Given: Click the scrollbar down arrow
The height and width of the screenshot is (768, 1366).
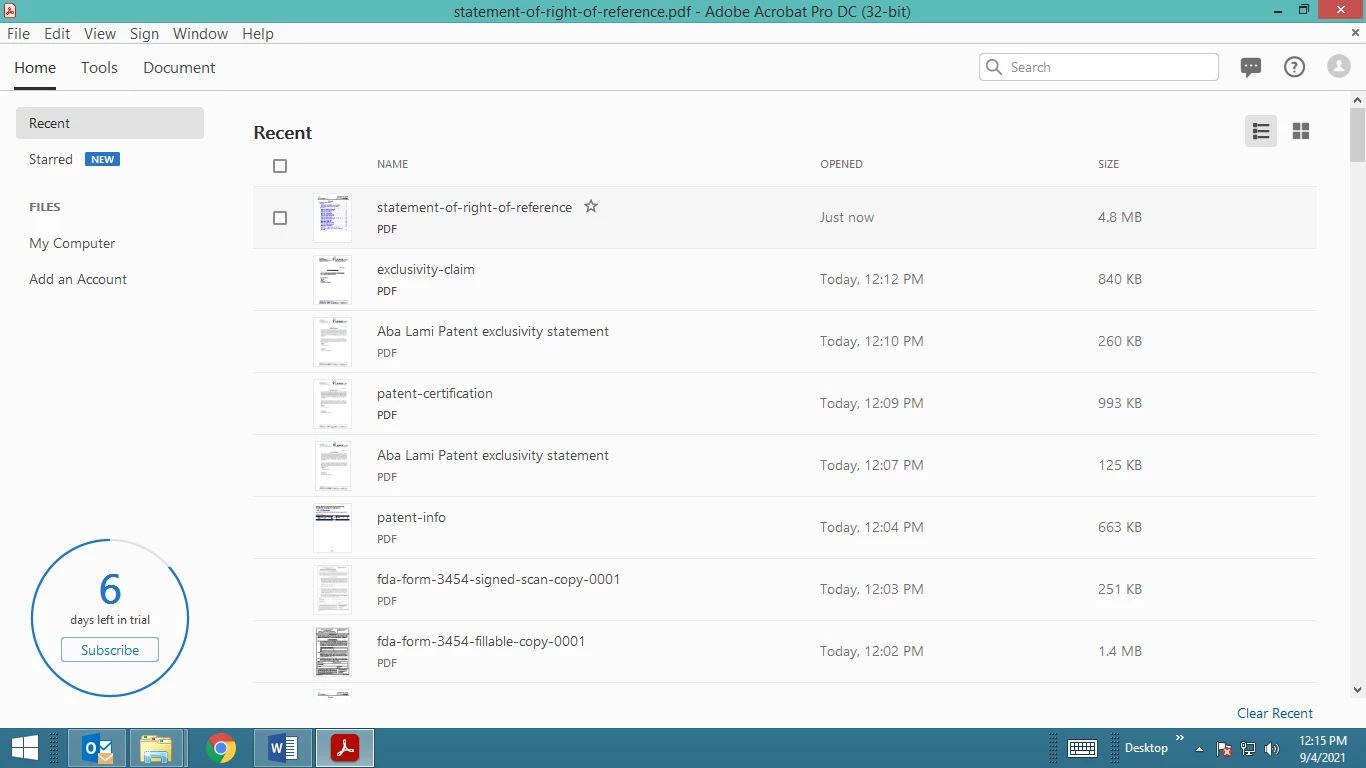Looking at the screenshot, I should (x=1357, y=690).
